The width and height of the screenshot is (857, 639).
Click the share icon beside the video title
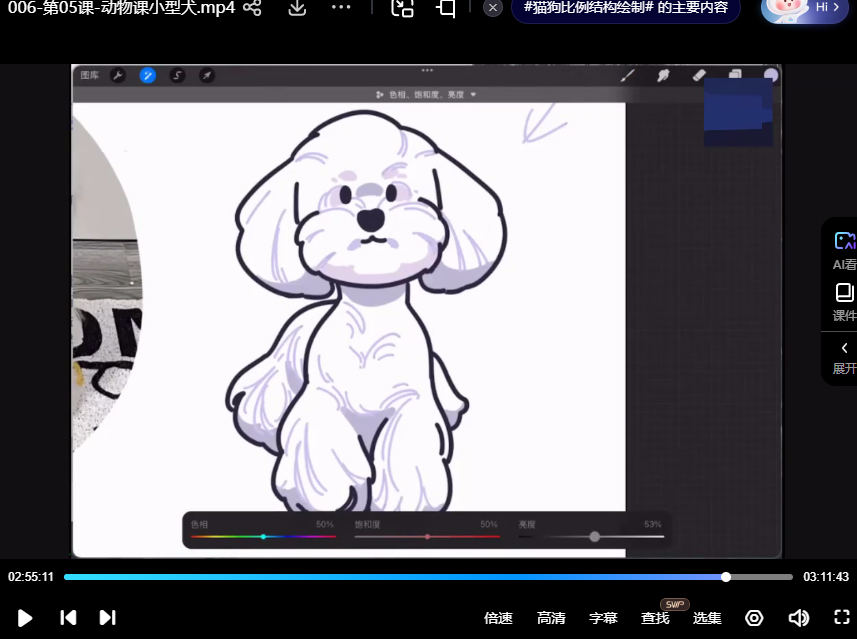(252, 8)
